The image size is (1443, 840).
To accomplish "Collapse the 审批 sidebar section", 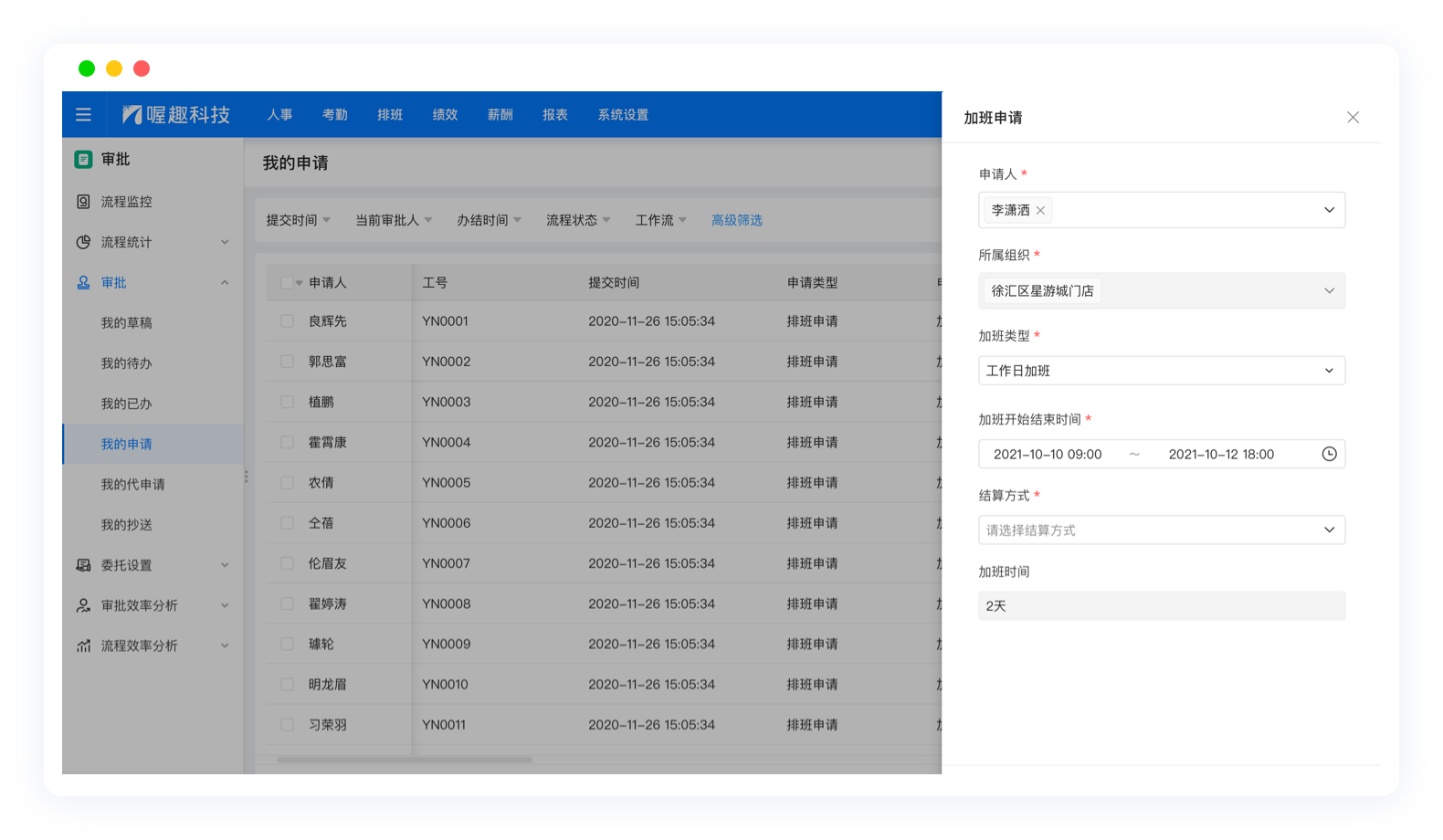I will [x=225, y=282].
